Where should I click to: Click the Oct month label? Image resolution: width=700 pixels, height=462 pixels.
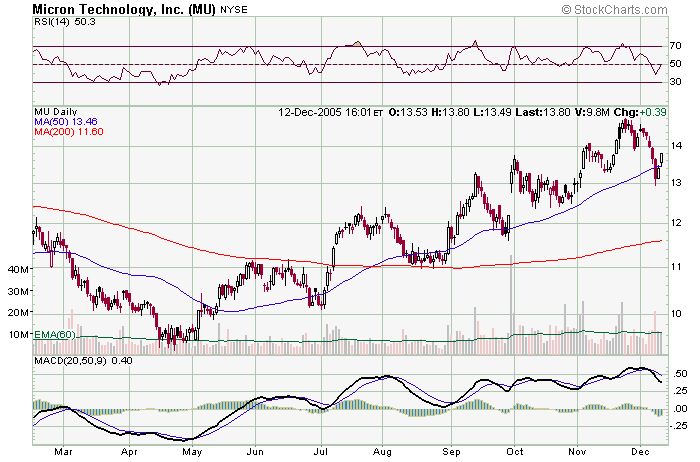(515, 452)
